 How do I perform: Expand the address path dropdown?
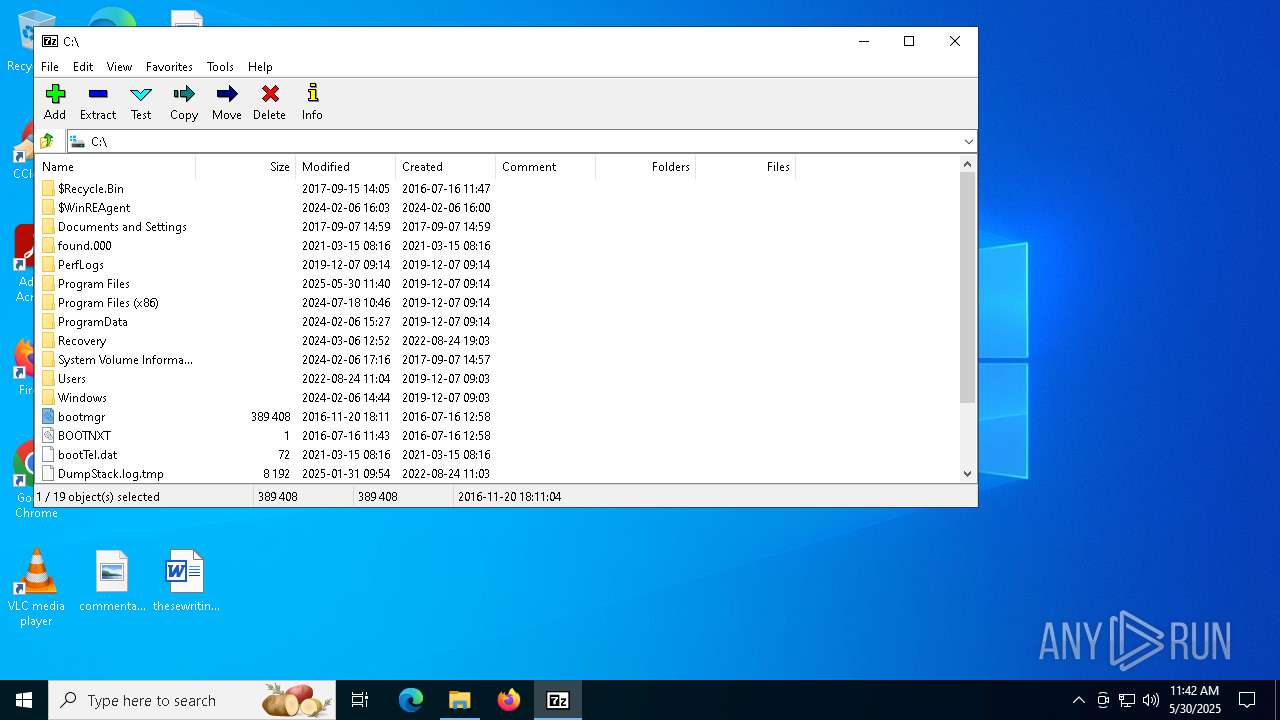click(x=968, y=142)
